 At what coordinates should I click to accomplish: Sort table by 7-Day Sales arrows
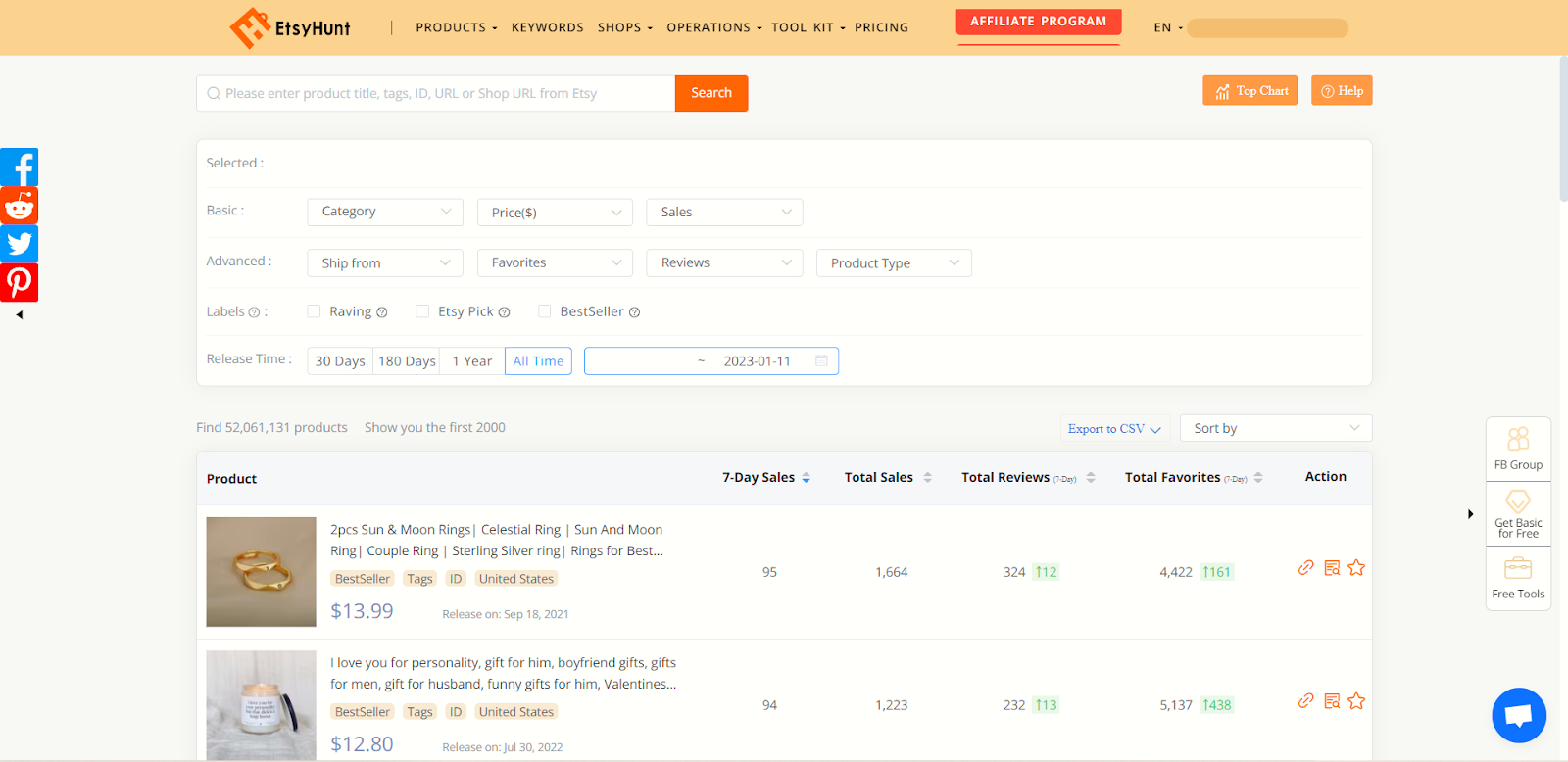(x=807, y=478)
